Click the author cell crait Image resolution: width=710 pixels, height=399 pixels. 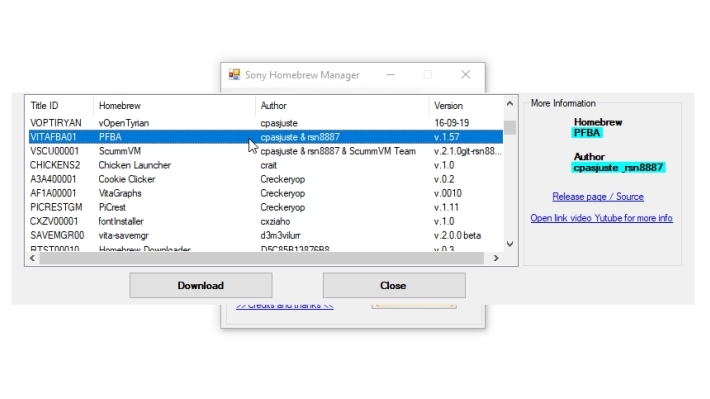pyautogui.click(x=269, y=165)
